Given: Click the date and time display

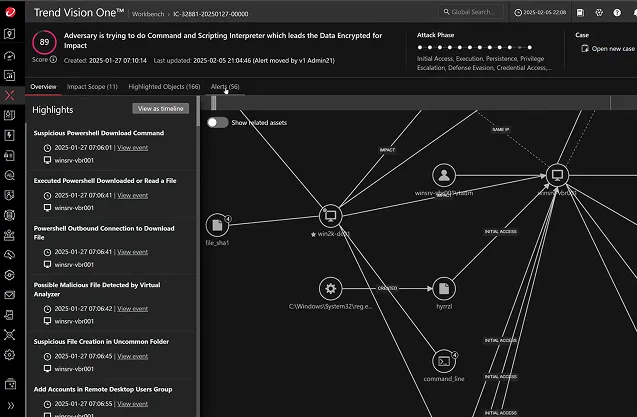Looking at the screenshot, I should [543, 12].
